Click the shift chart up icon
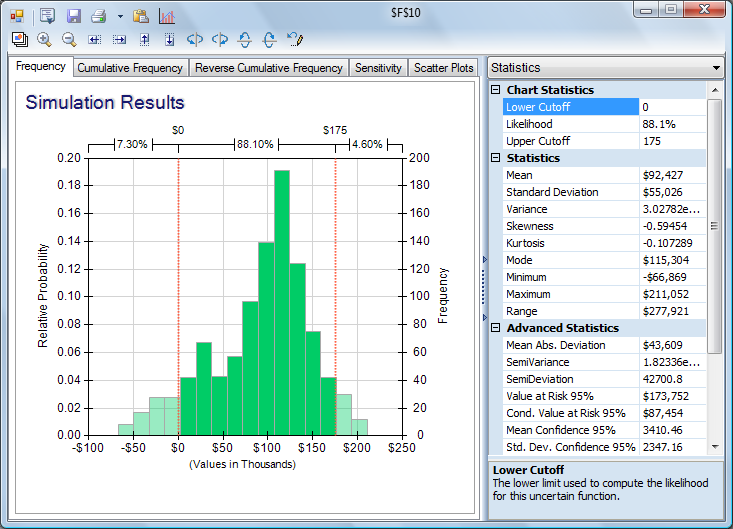 pos(145,40)
